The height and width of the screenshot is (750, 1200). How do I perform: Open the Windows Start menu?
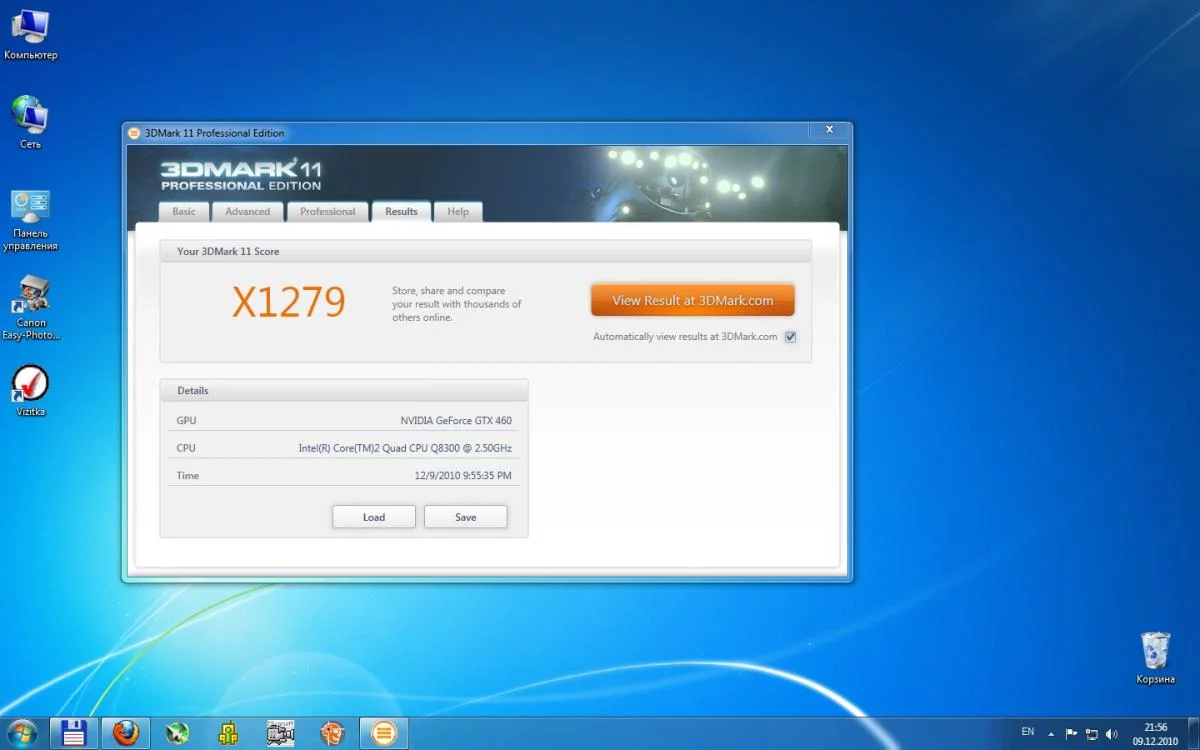[21, 733]
